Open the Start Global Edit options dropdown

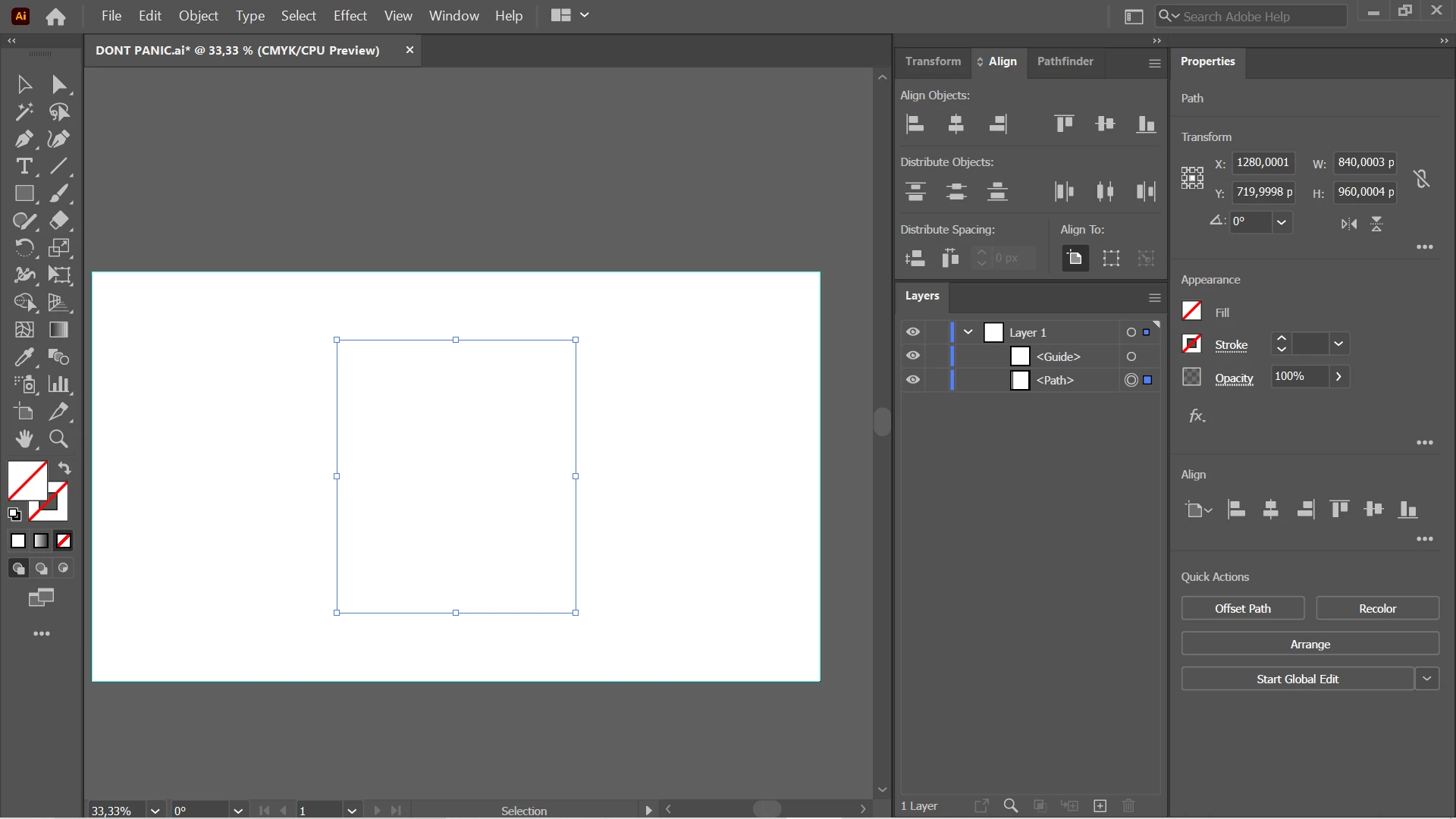(1427, 679)
